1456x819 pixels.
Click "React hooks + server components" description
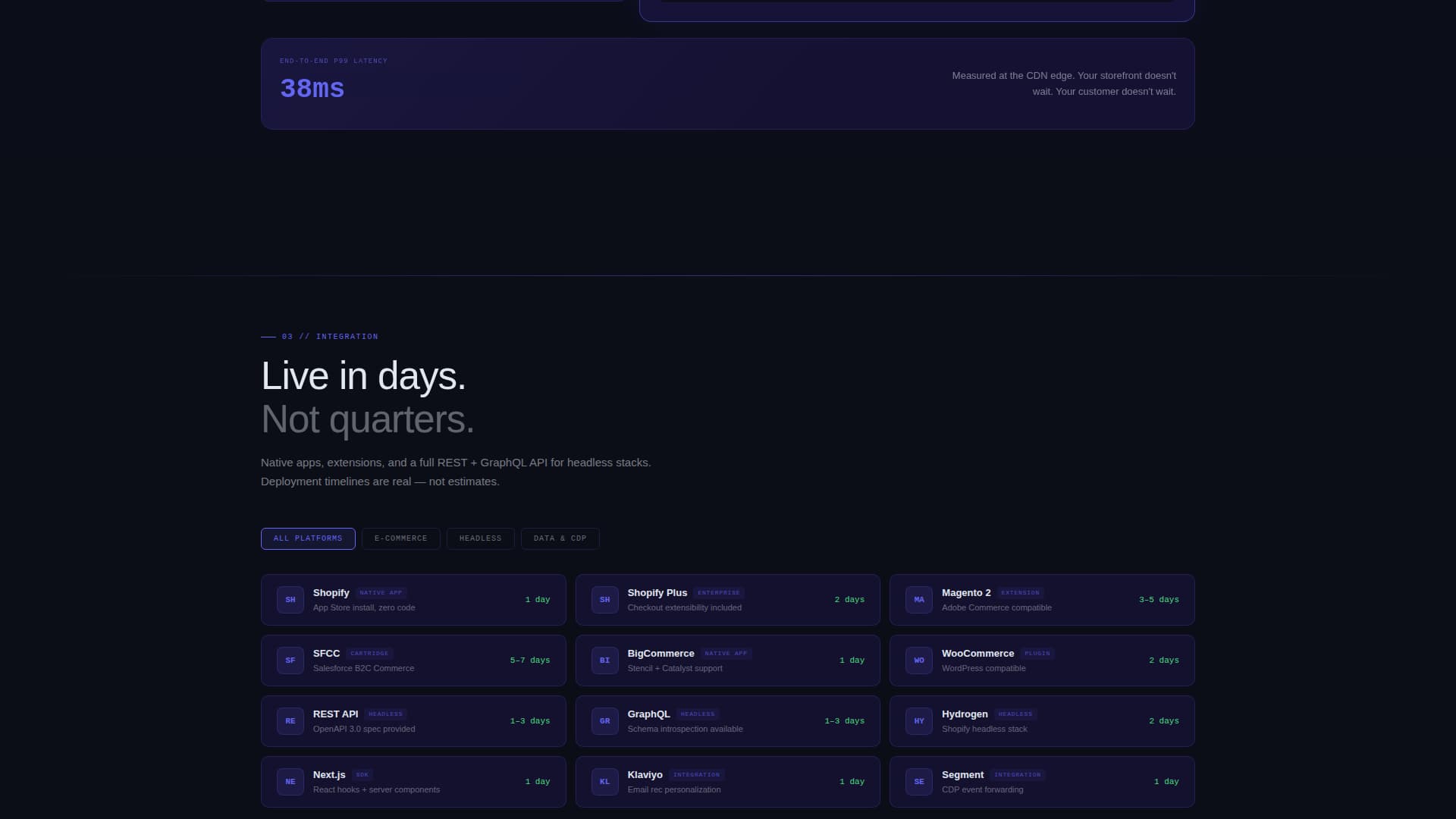point(376,790)
